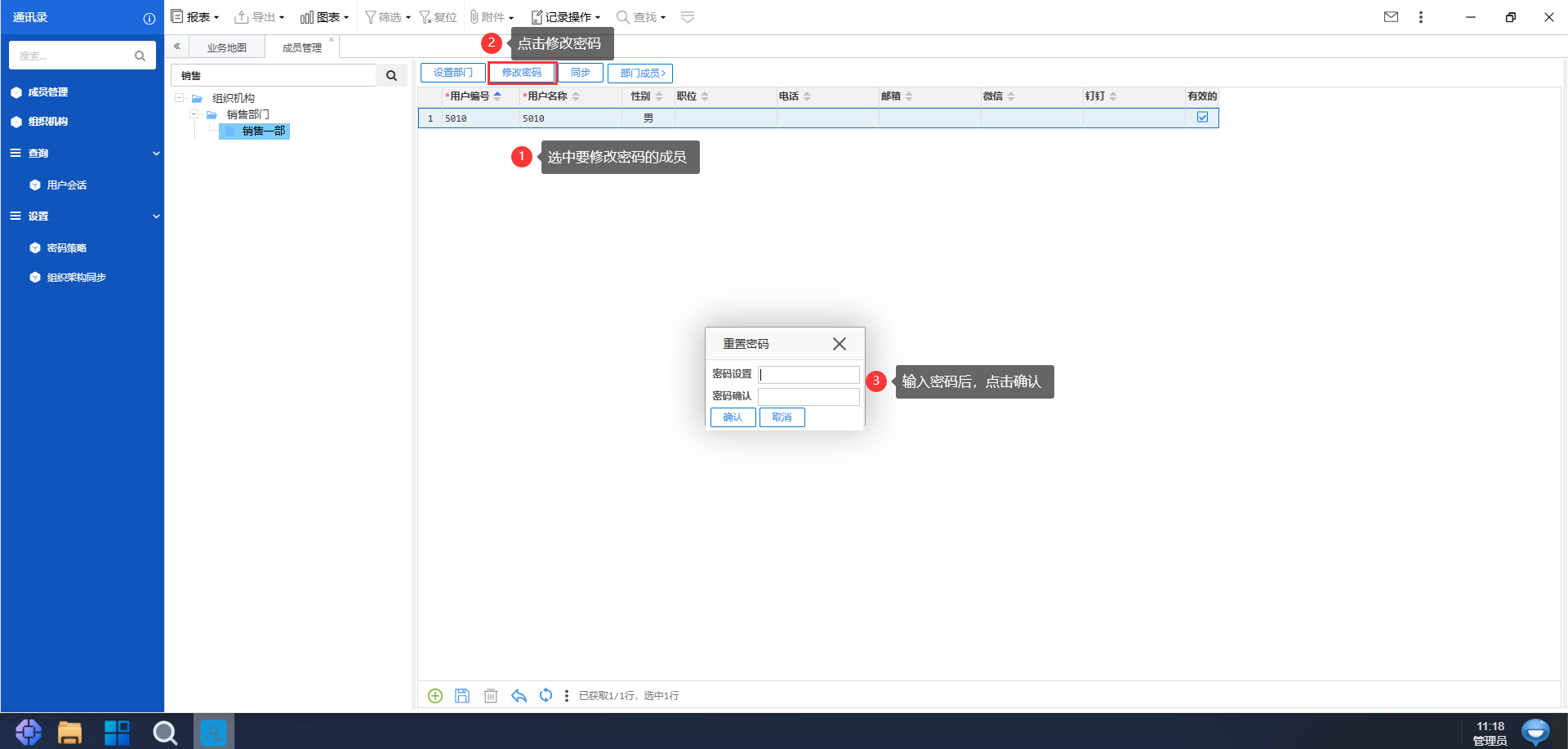Open the 图表 dropdown
This screenshot has height=749, width=1568.
point(324,17)
